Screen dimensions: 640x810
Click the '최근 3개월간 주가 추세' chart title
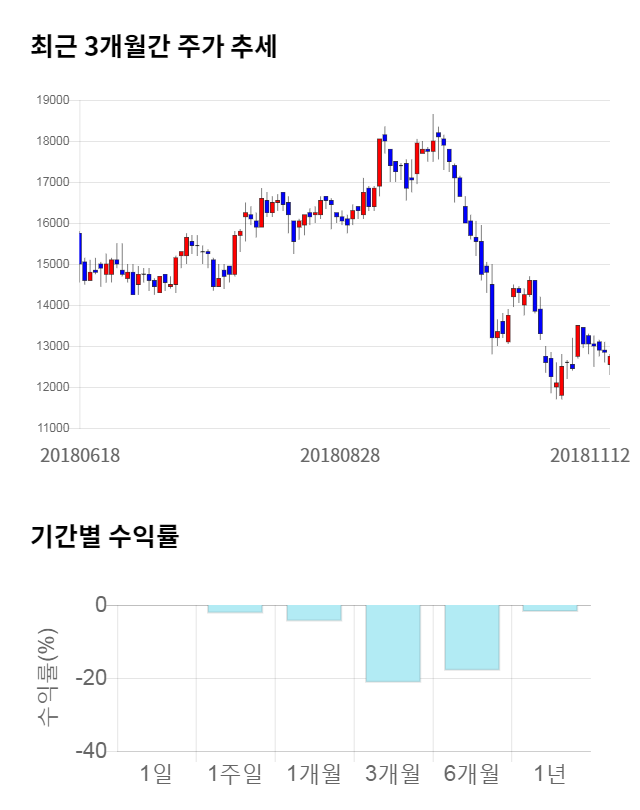click(x=153, y=46)
